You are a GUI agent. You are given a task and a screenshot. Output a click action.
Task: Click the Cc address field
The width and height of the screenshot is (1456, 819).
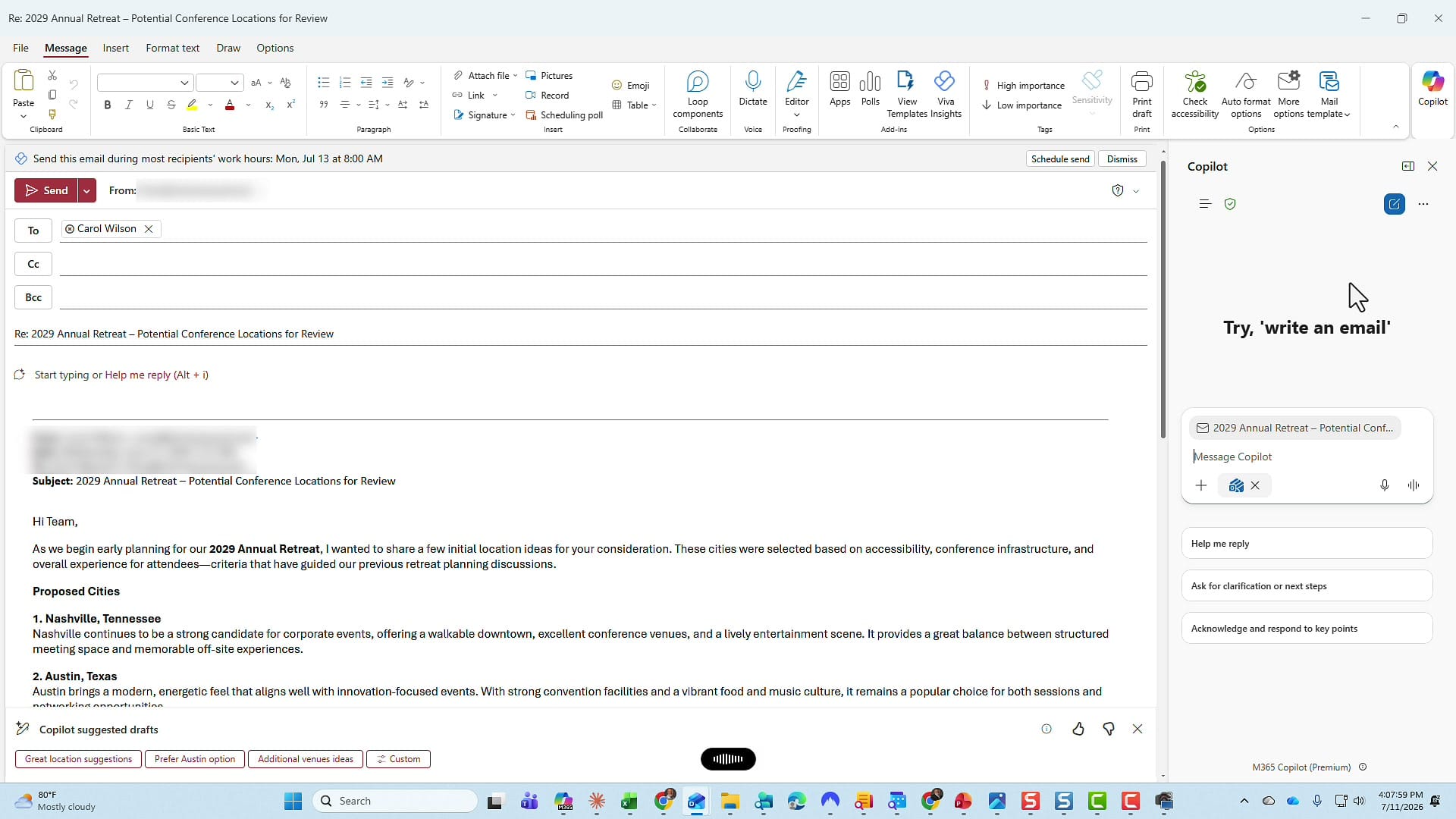pos(603,264)
